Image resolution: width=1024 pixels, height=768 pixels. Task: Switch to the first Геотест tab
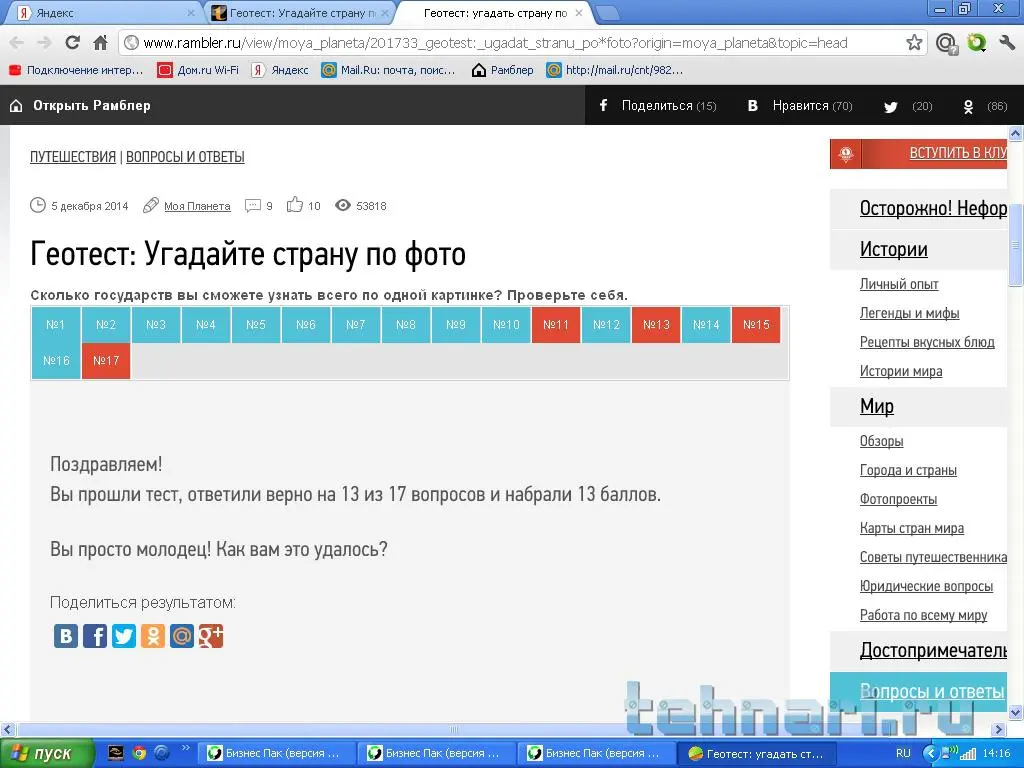click(x=290, y=13)
